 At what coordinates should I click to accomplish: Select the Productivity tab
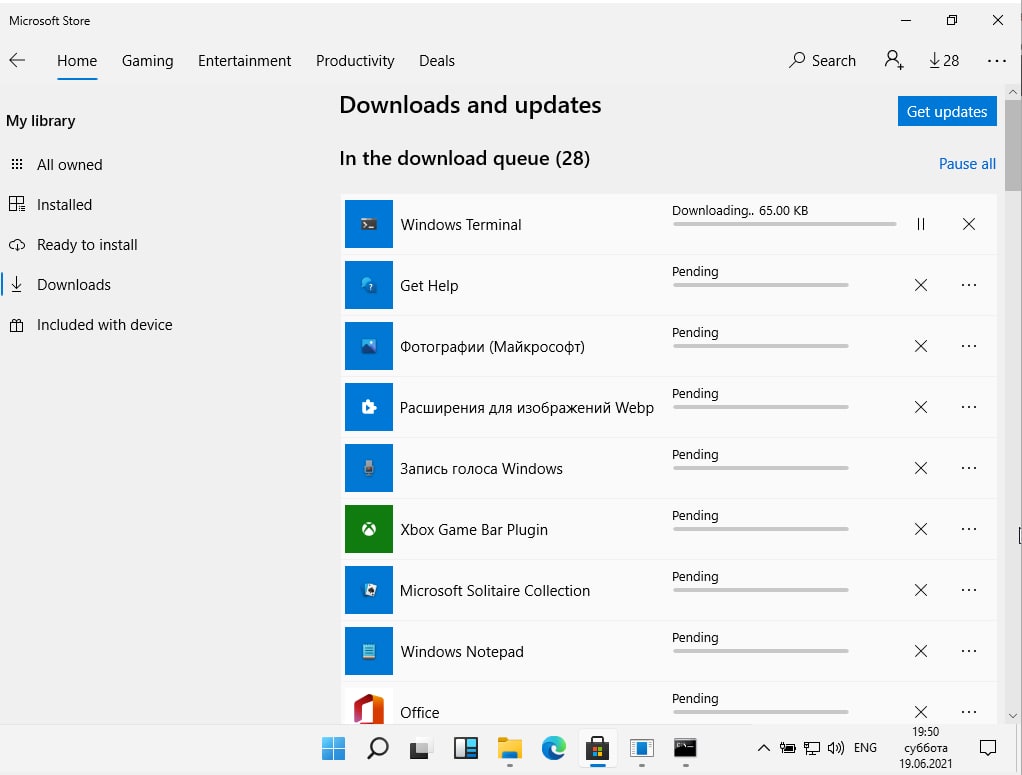pyautogui.click(x=355, y=61)
